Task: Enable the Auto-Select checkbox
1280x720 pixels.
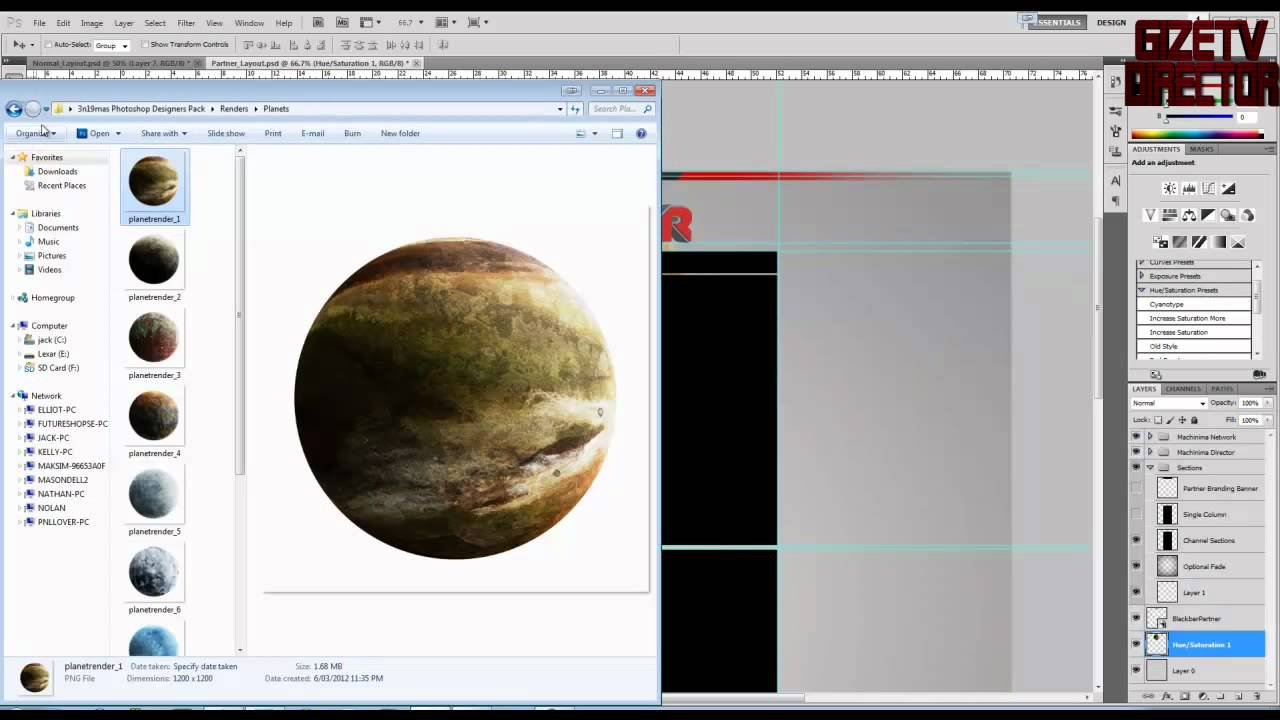Action: coord(48,45)
